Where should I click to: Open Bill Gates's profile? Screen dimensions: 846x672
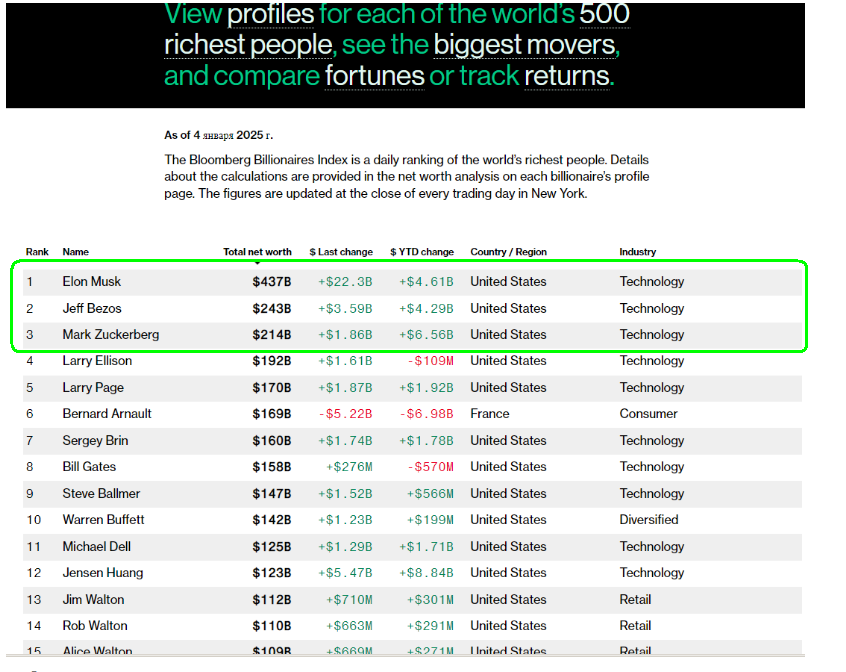(x=89, y=467)
